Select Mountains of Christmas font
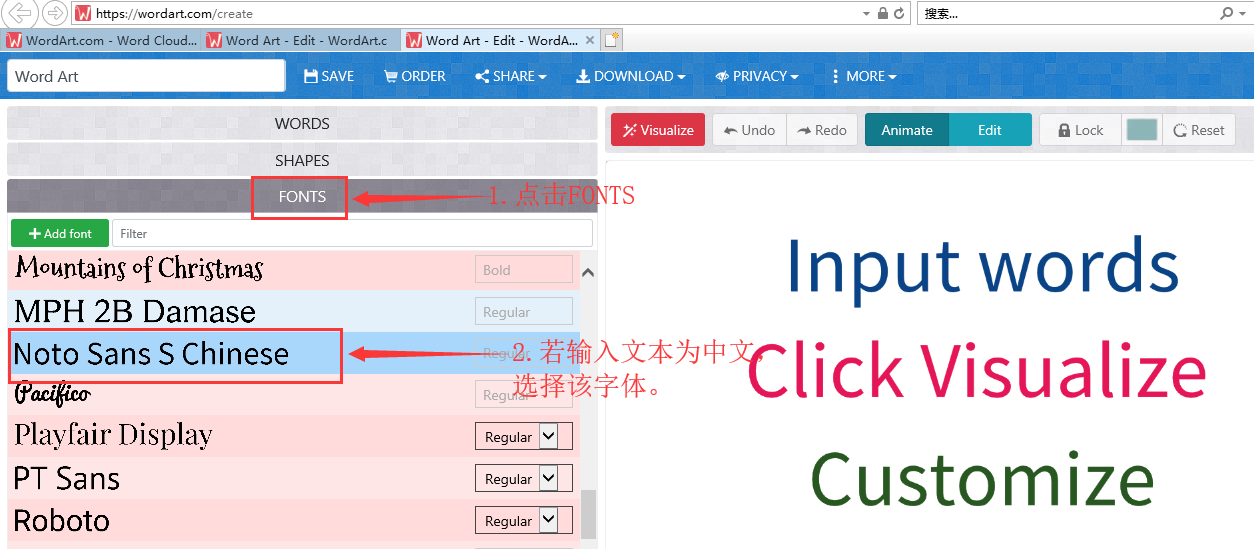This screenshot has height=549, width=1254. (139, 269)
